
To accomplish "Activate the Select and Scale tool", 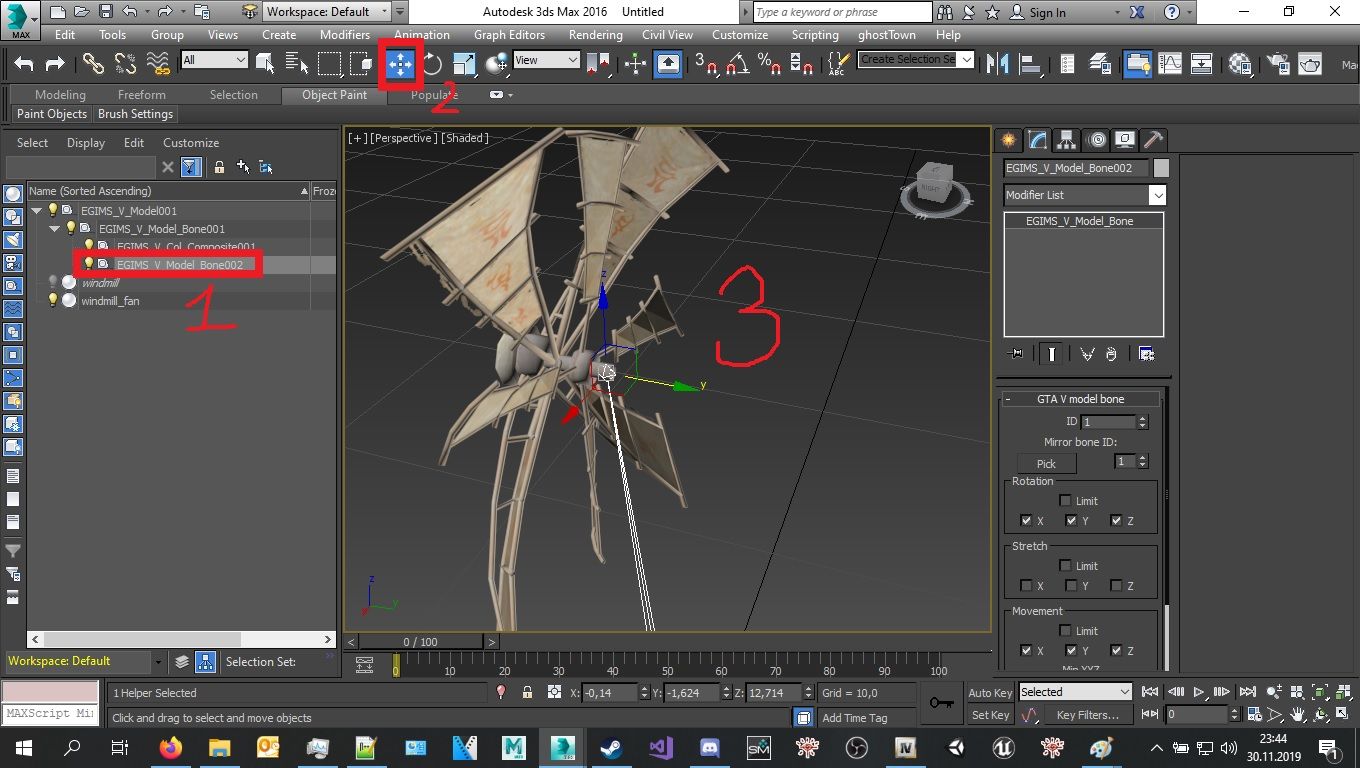I will (x=464, y=64).
